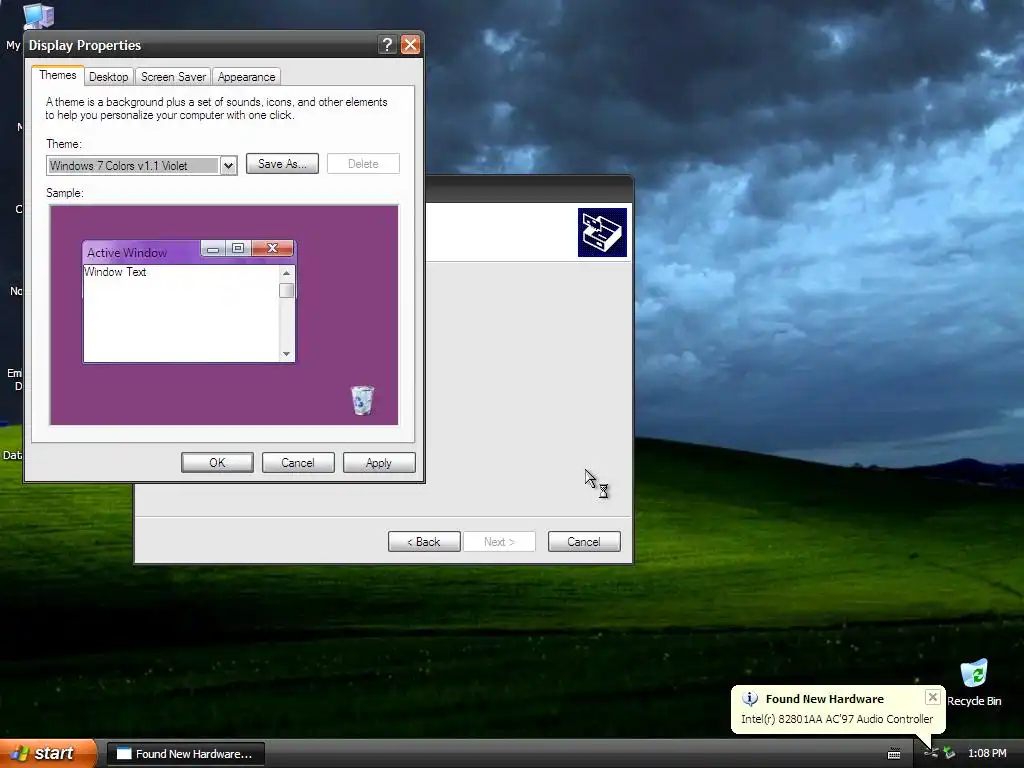Click the taskbar clock showing 1:08 PM

[x=987, y=754]
